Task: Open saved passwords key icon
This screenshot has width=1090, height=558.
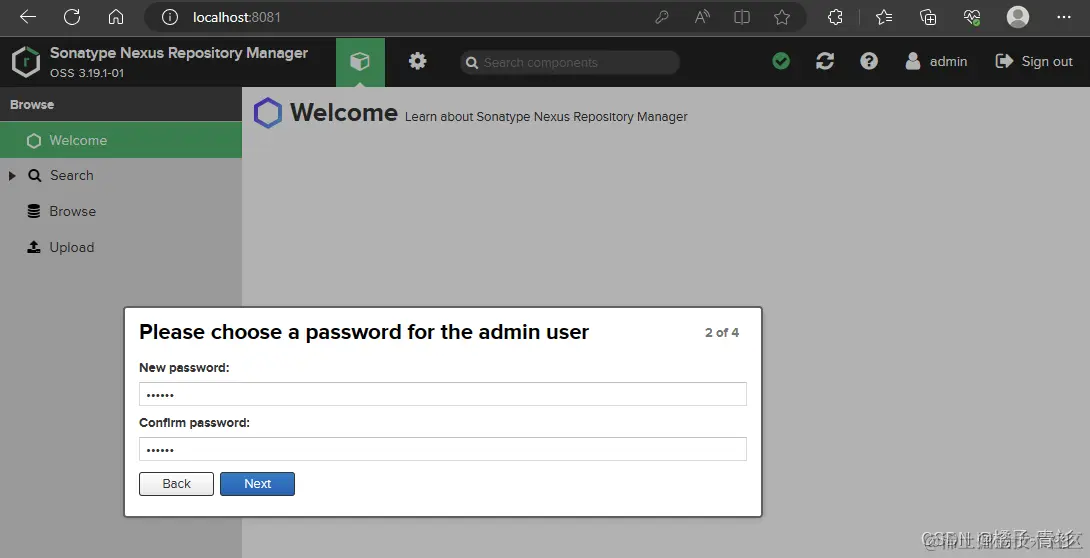Action: [662, 17]
